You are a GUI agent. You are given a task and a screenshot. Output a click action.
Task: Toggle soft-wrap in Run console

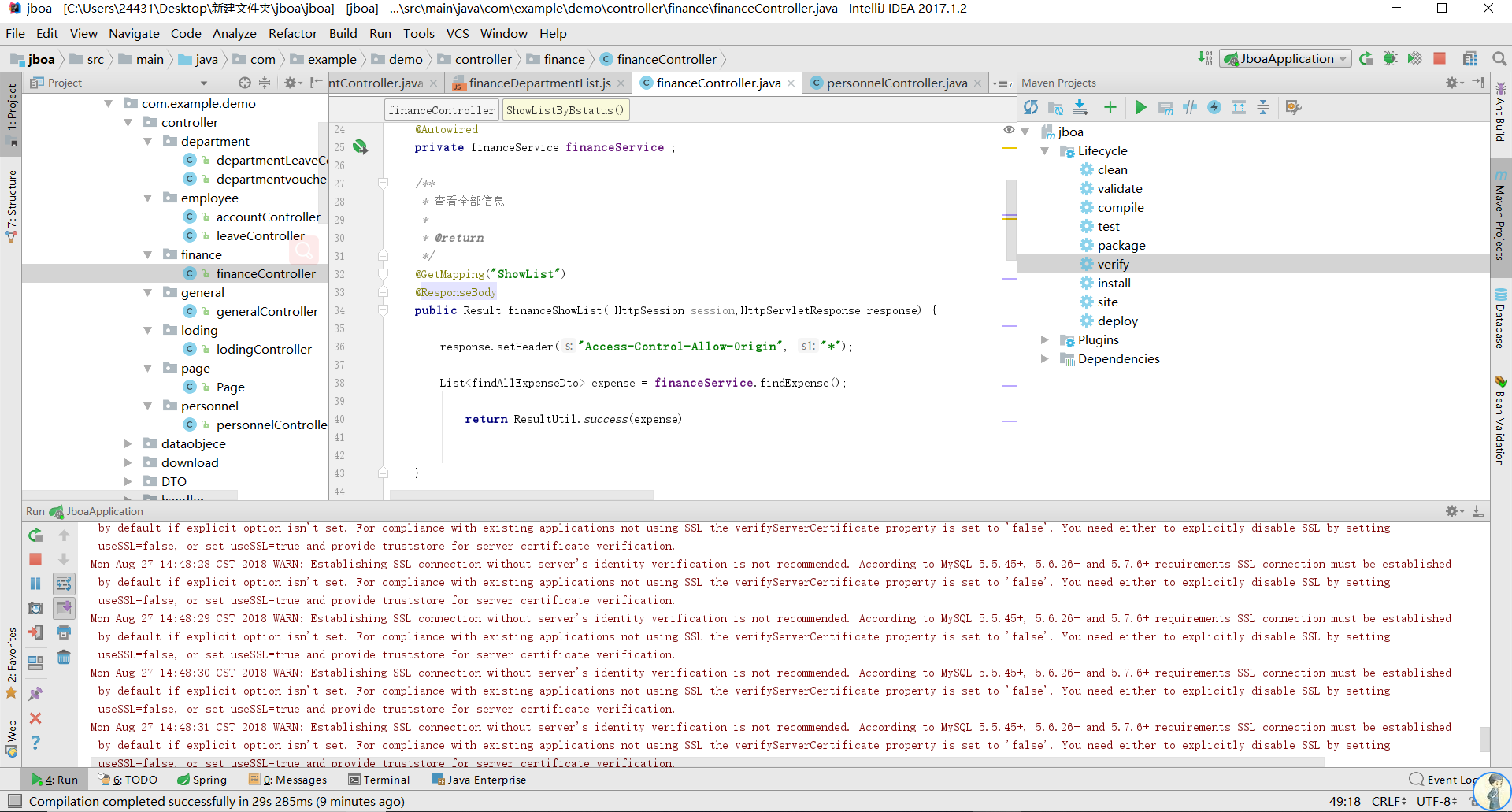[x=64, y=584]
